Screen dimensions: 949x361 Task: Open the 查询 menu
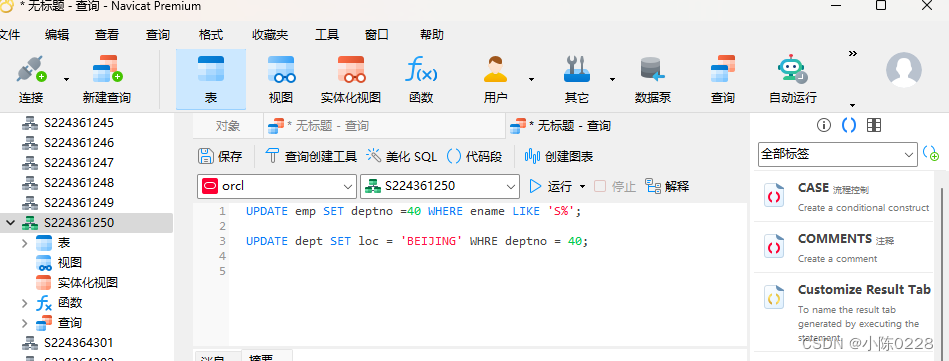(158, 35)
